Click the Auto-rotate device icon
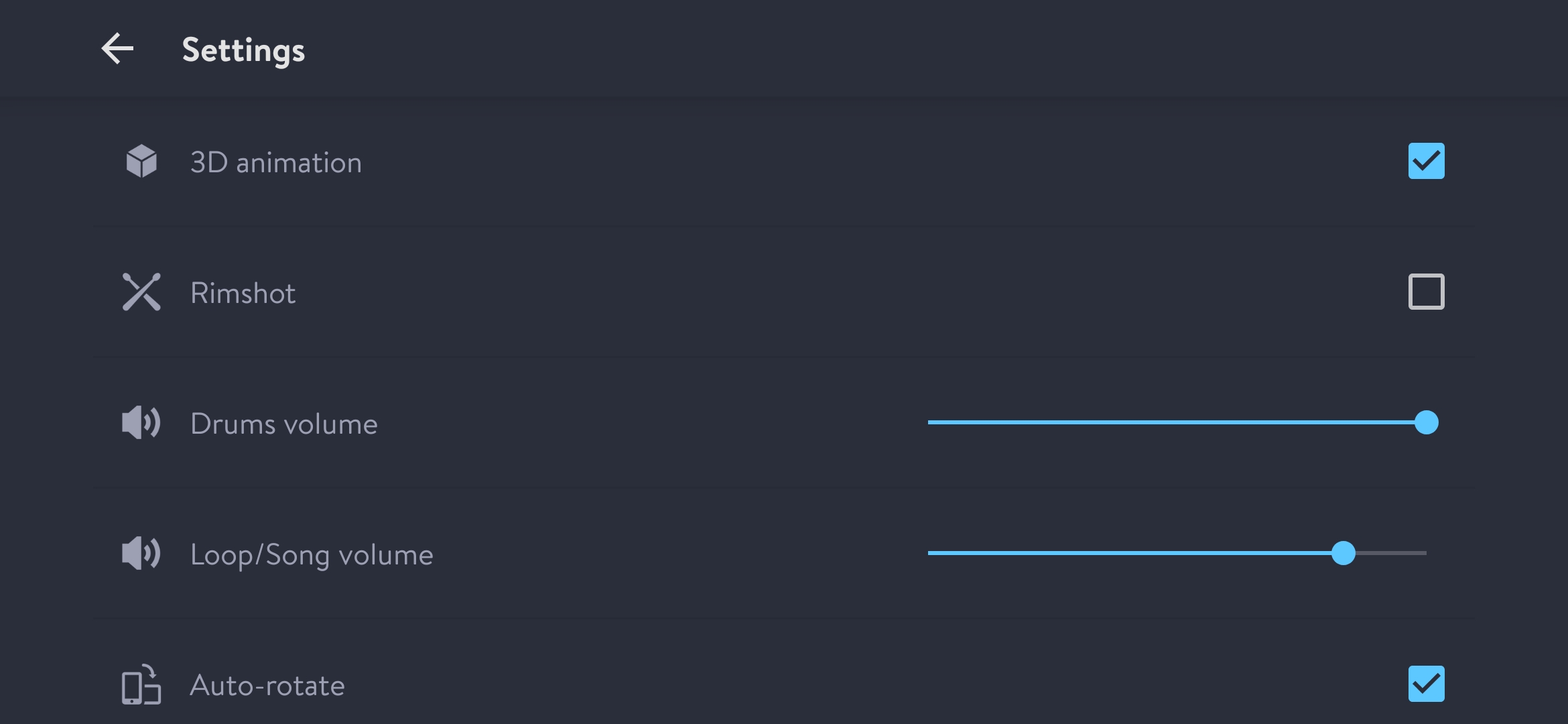The height and width of the screenshot is (724, 1568). click(x=141, y=684)
